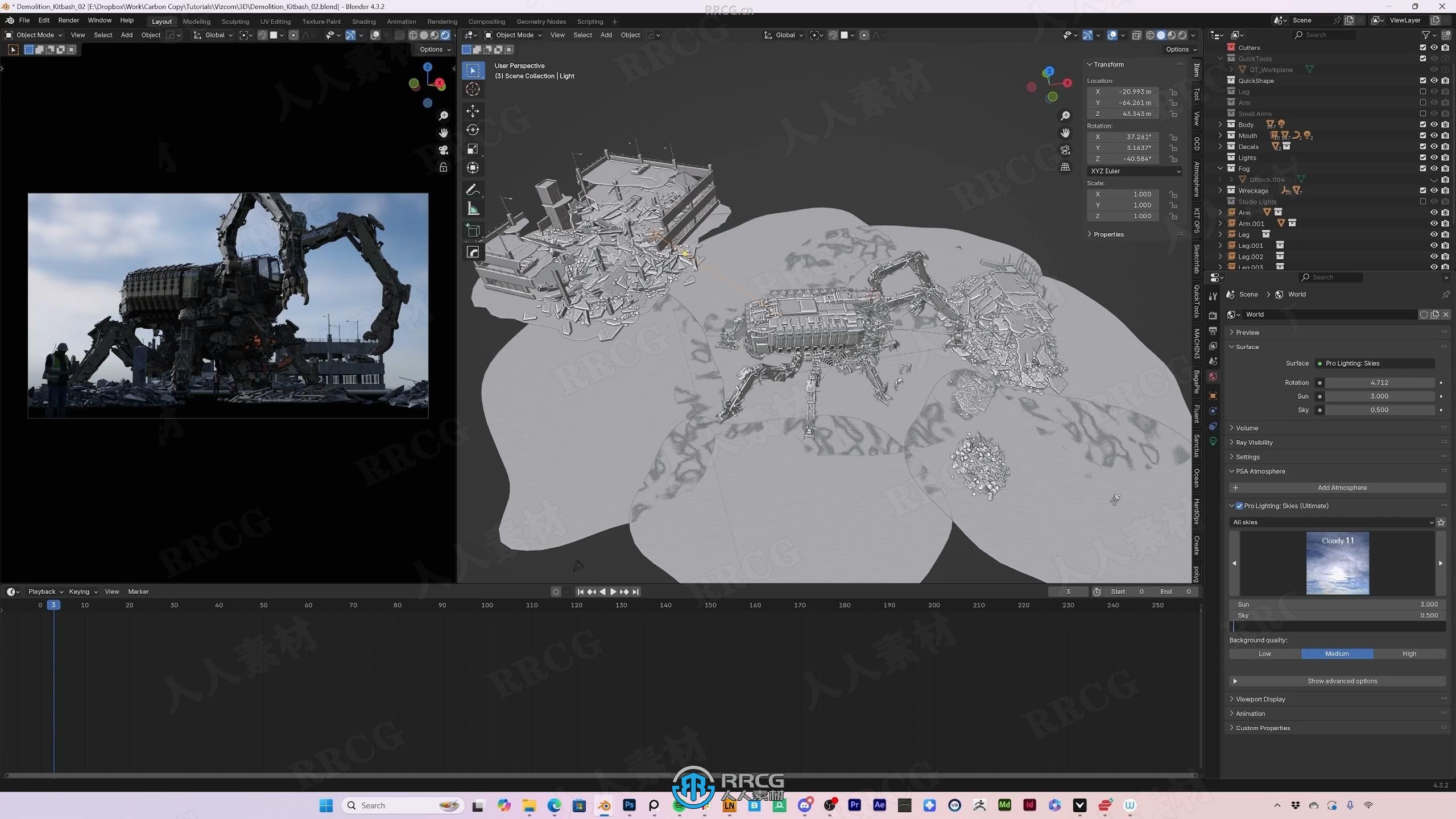The height and width of the screenshot is (819, 1456).
Task: Select the Transform tool
Action: click(473, 167)
